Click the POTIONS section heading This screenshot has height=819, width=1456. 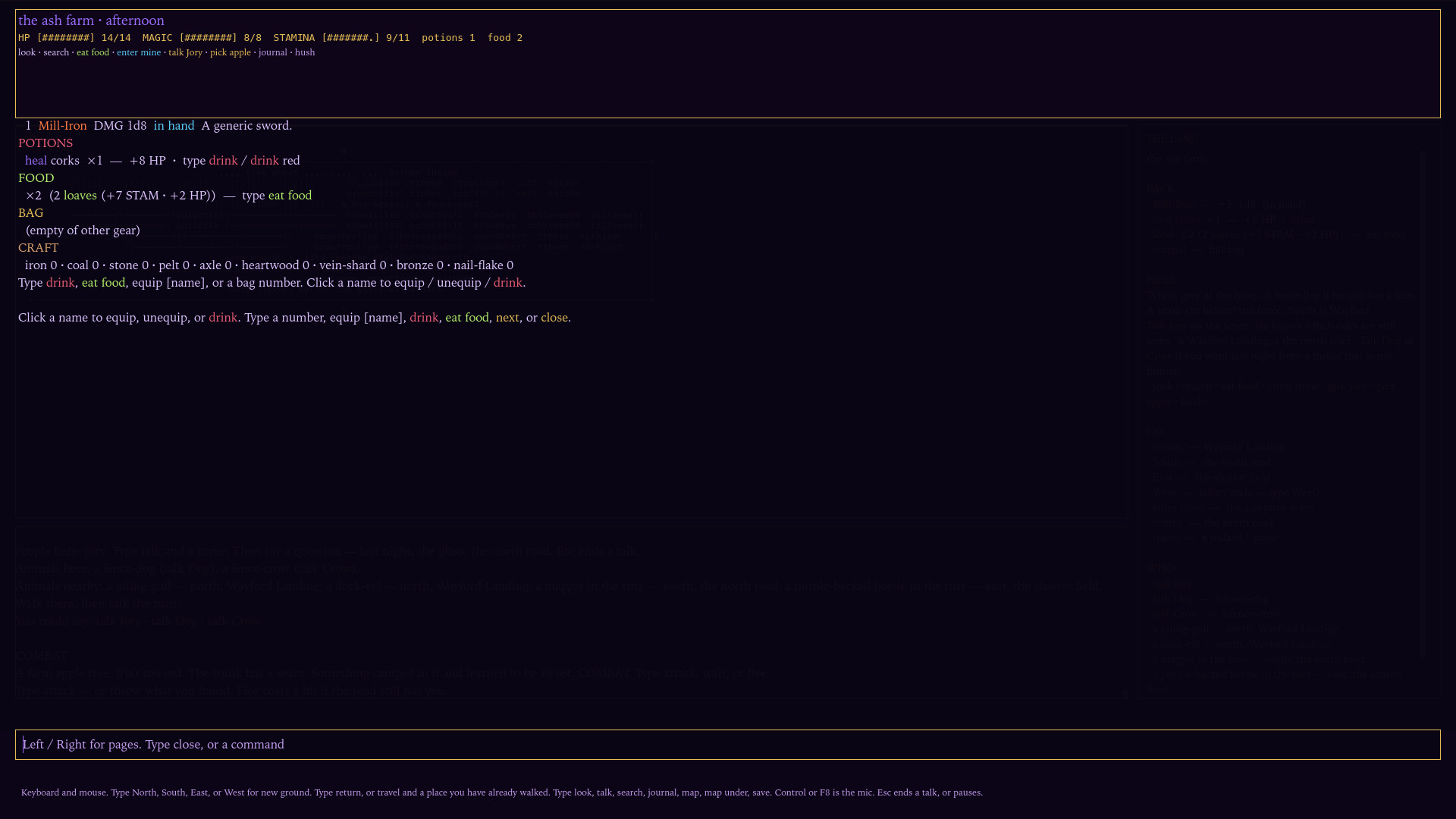click(x=45, y=143)
